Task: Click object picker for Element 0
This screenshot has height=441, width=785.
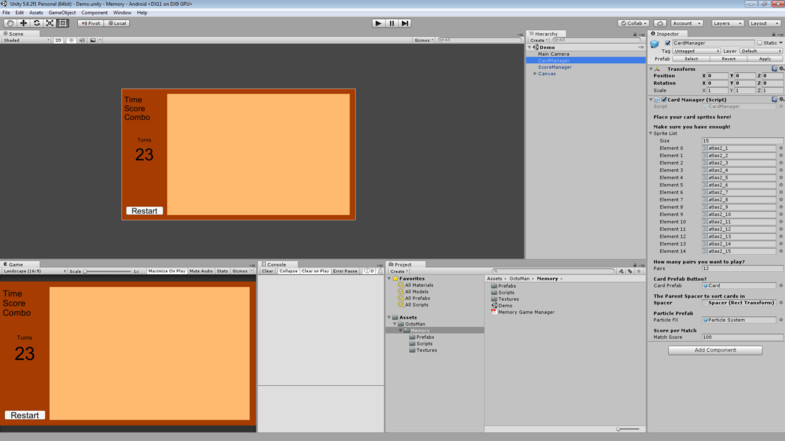Action: click(x=780, y=148)
